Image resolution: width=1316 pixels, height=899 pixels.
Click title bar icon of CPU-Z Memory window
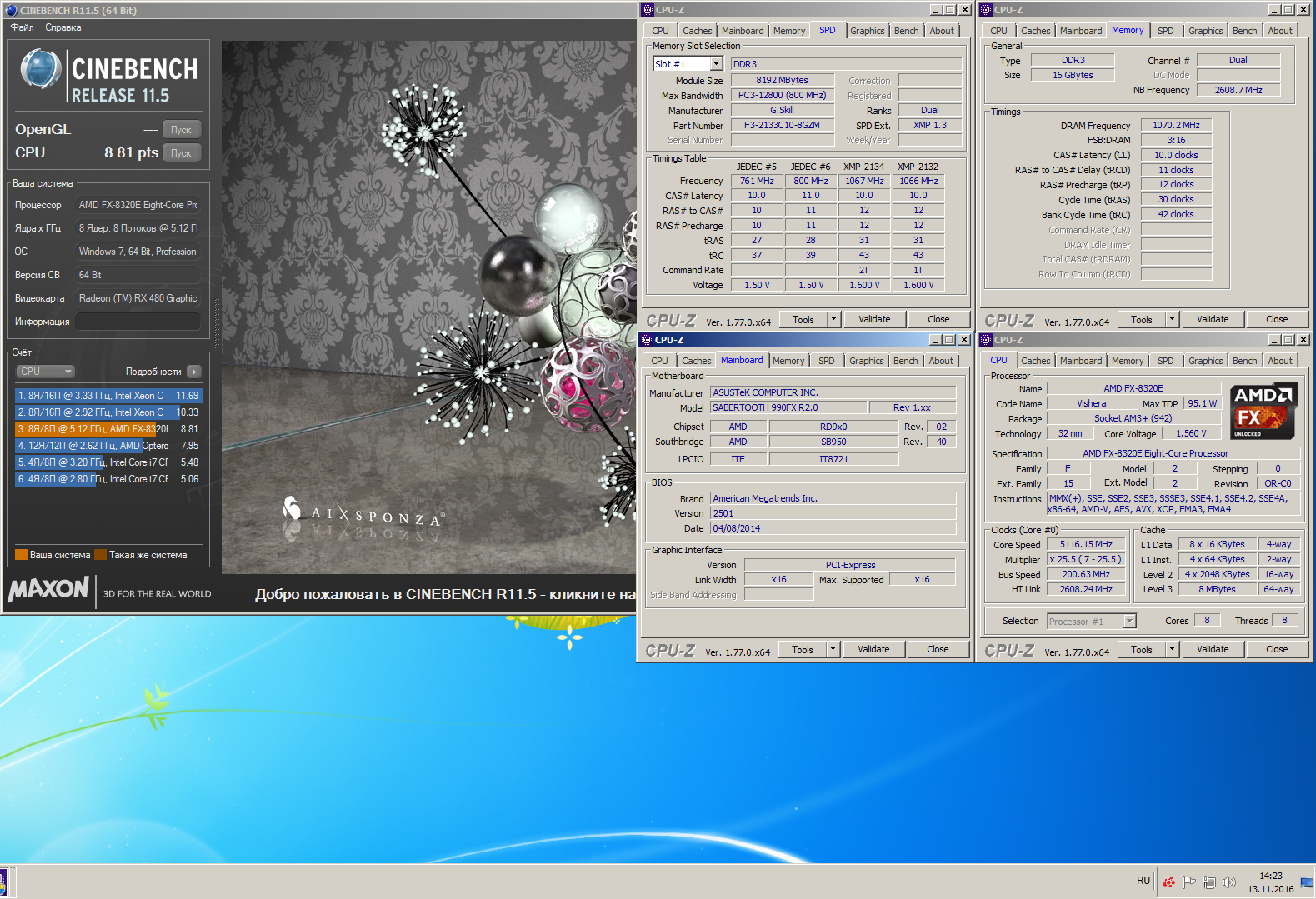pos(986,10)
